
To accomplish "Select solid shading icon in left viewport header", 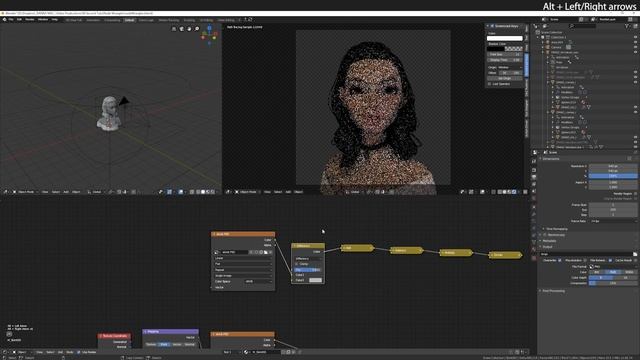I will click(x=203, y=192).
